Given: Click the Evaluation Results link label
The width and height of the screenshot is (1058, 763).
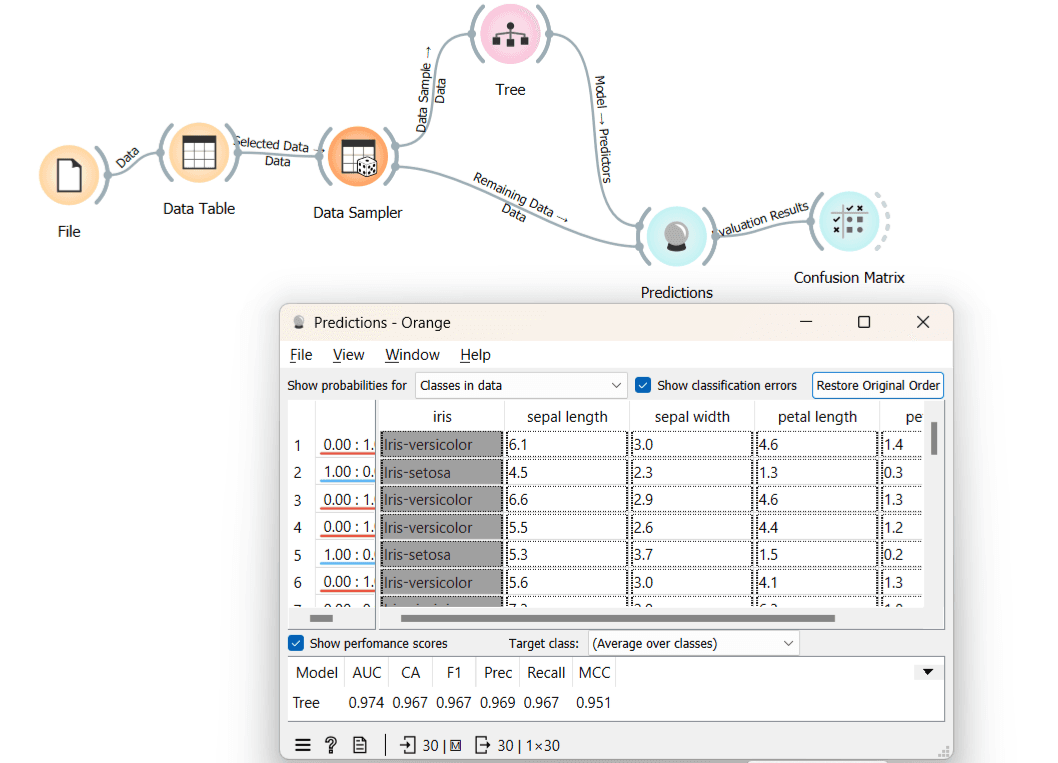Looking at the screenshot, I should pyautogui.click(x=762, y=219).
